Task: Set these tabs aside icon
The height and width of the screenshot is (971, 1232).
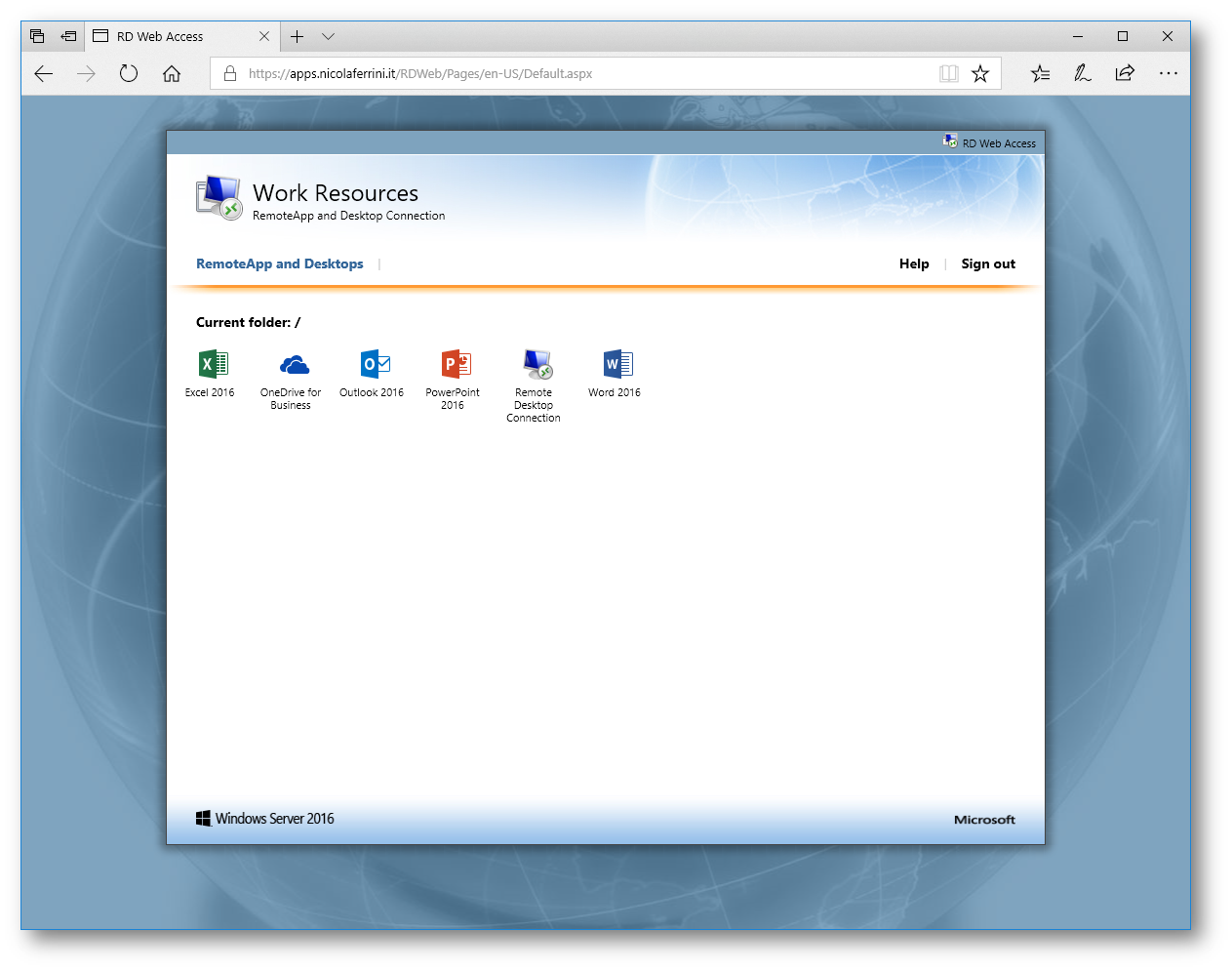Action: [x=68, y=36]
